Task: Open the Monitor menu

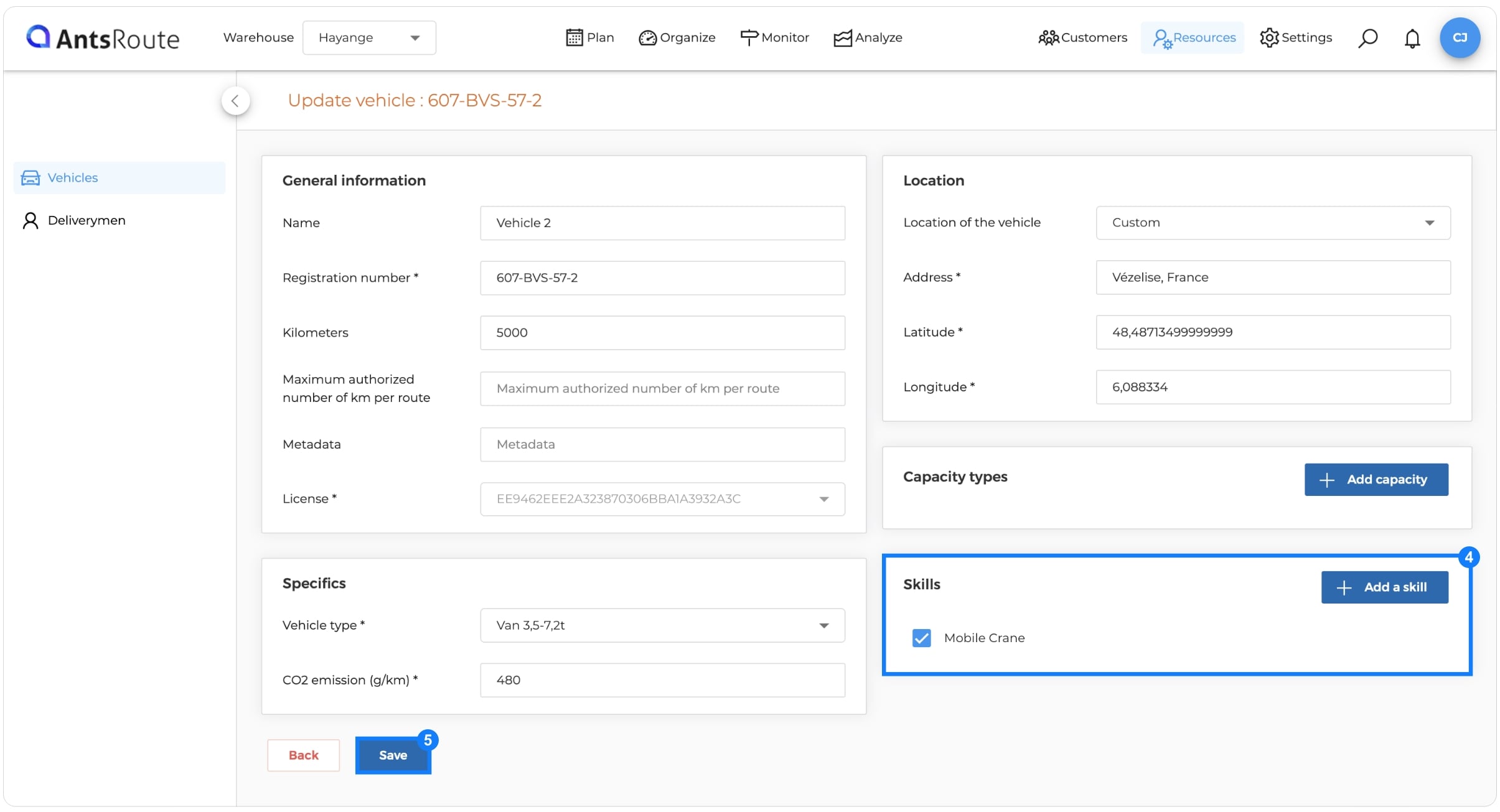Action: coord(774,37)
